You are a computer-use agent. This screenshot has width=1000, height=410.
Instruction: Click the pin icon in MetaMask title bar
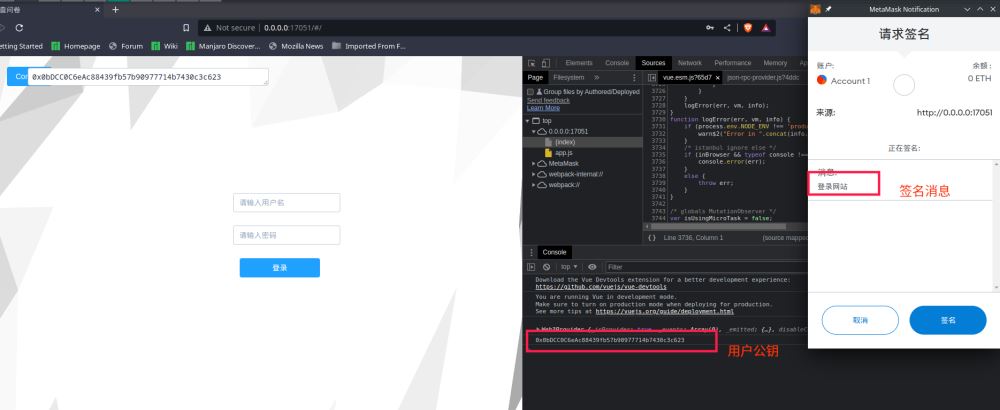tap(827, 8)
